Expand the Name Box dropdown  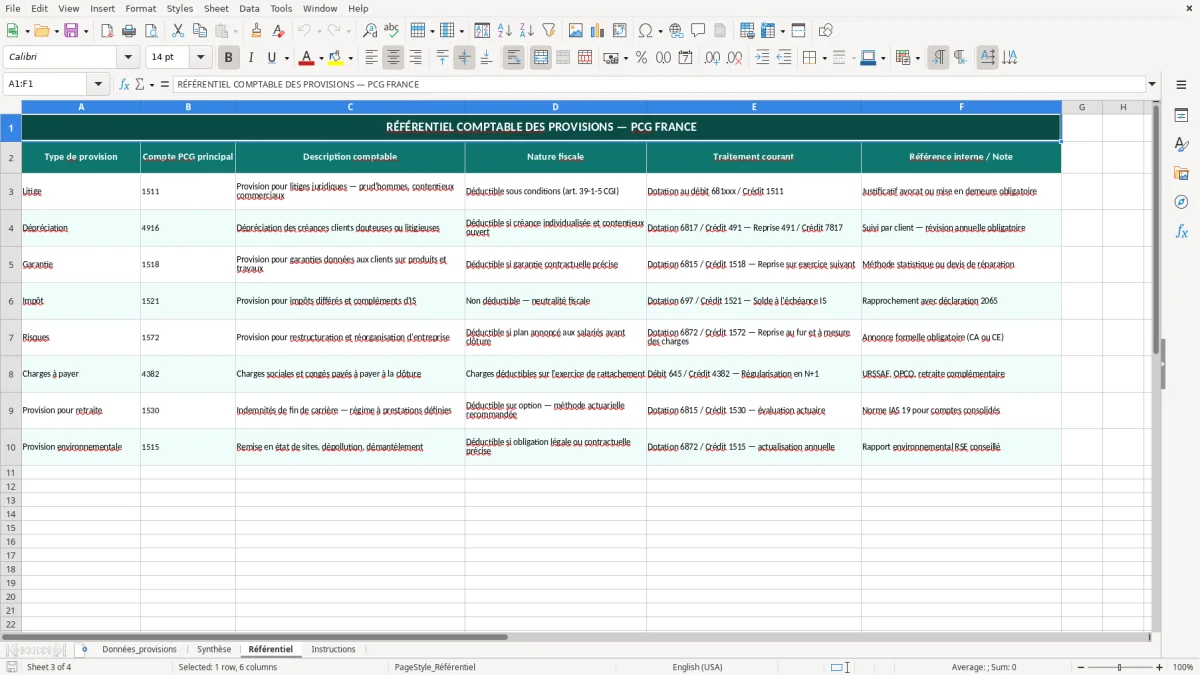pyautogui.click(x=98, y=84)
